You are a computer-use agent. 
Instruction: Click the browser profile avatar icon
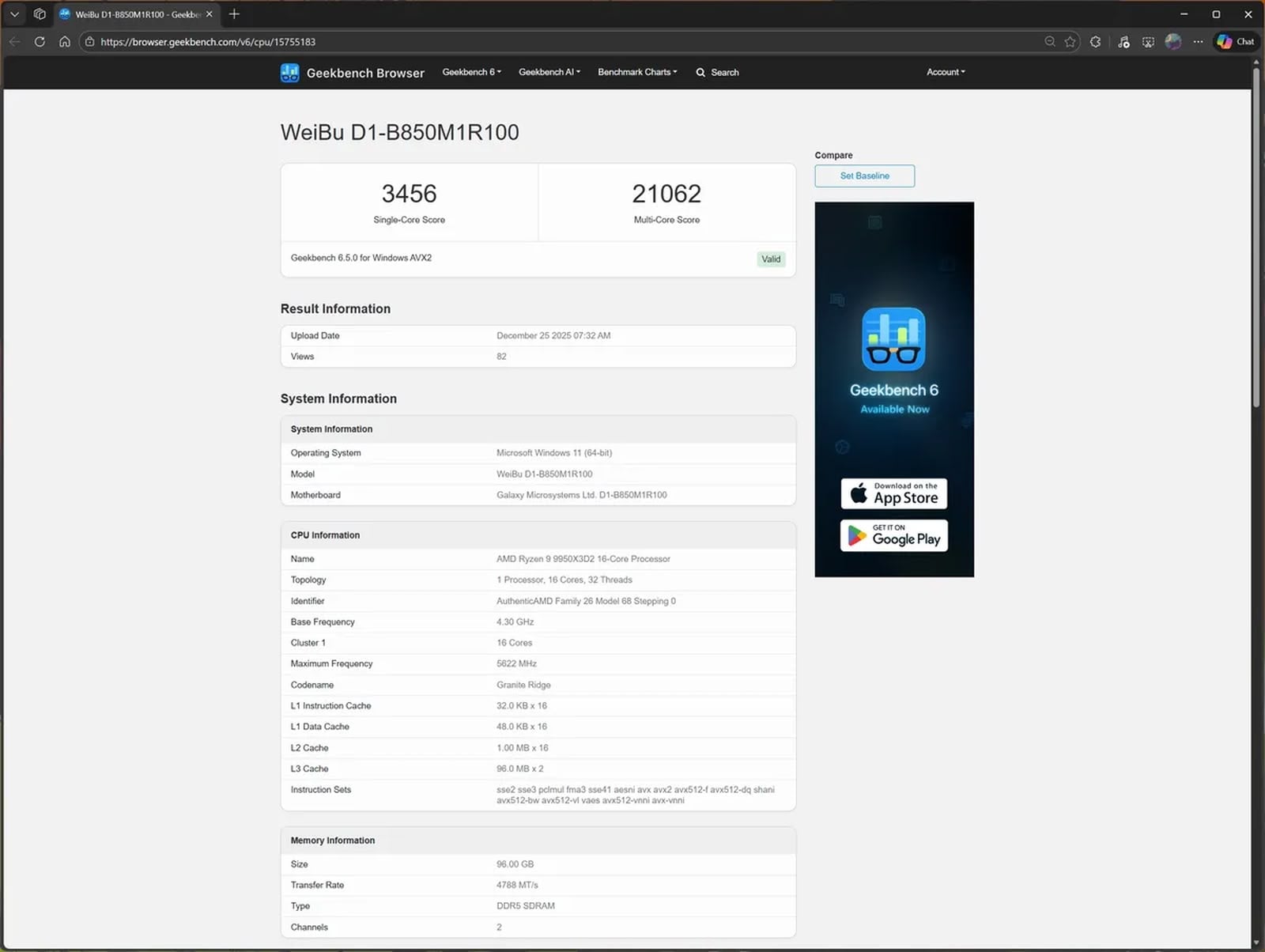pos(1173,41)
